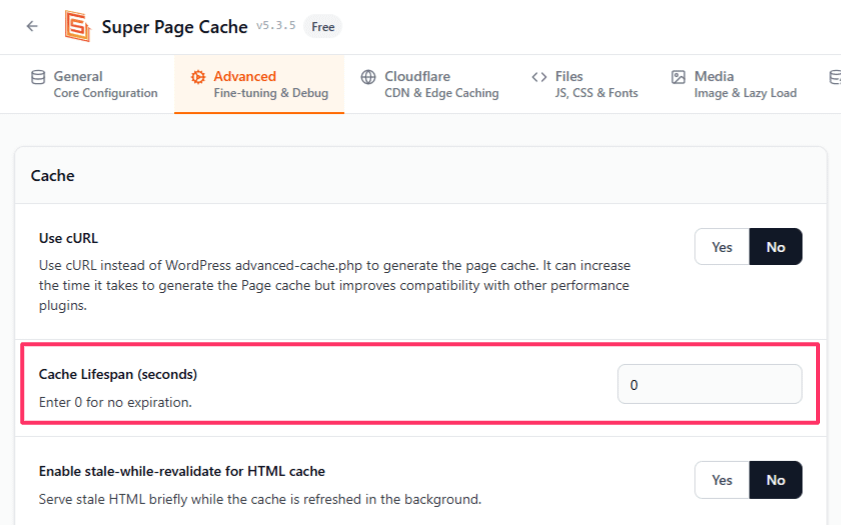Click 'Enter 0 for no expiration' text

pos(115,402)
